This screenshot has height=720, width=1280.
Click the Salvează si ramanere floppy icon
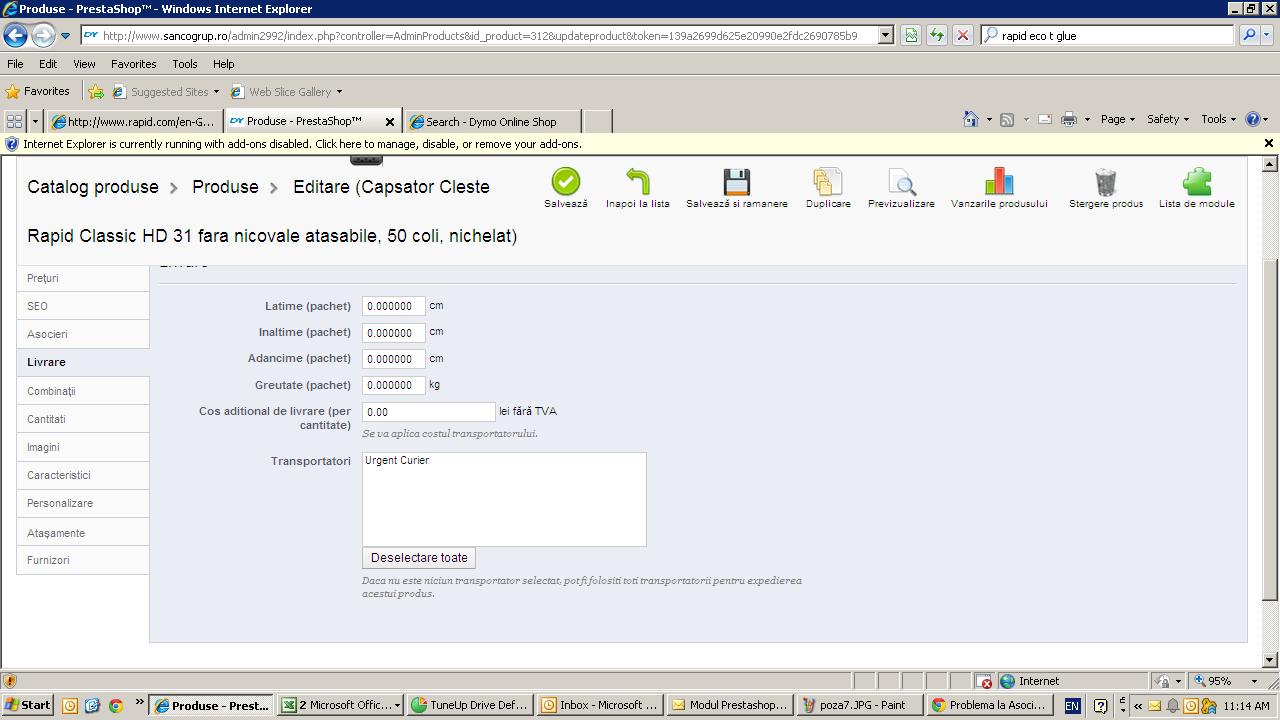[737, 182]
